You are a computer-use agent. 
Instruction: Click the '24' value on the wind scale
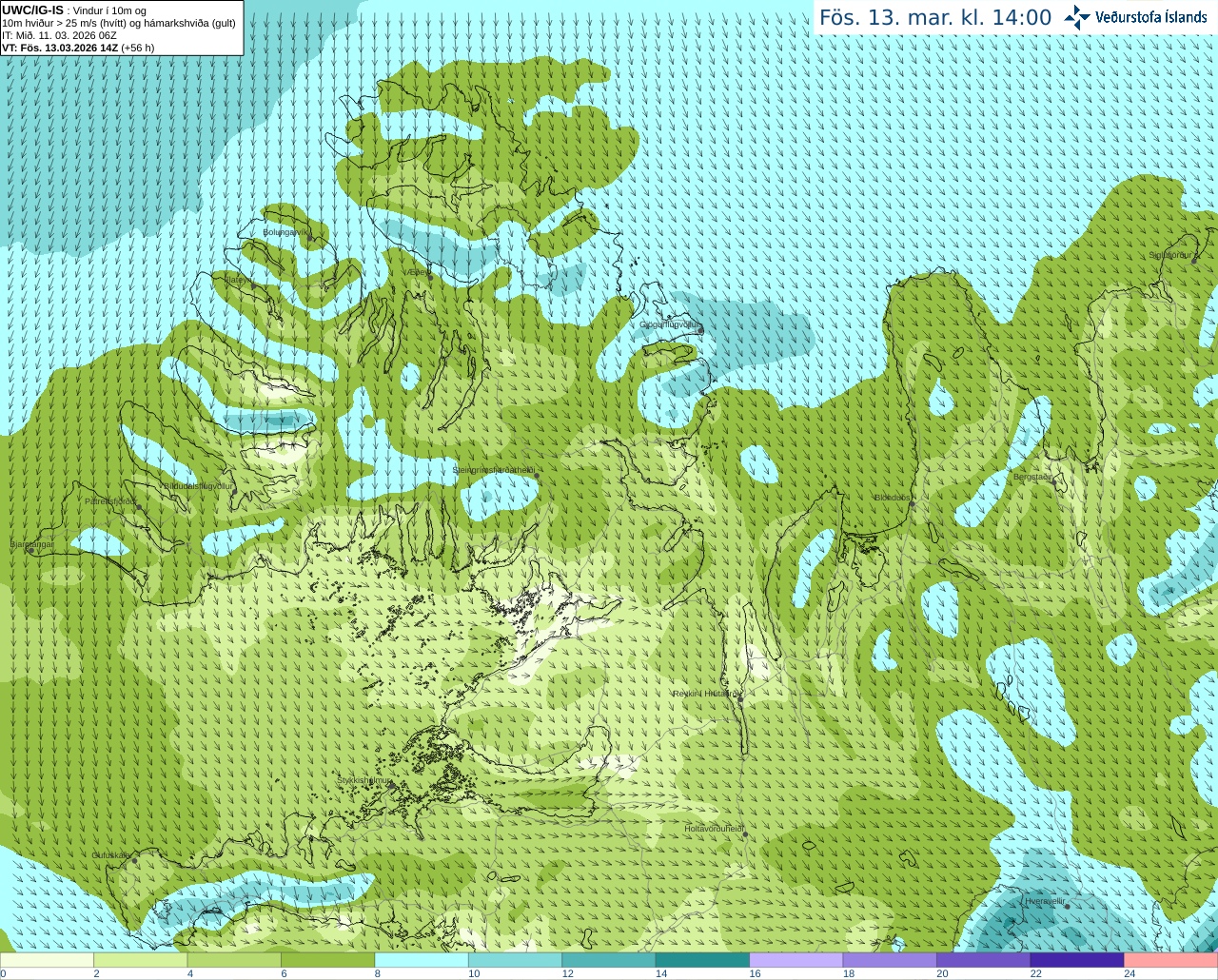[x=1130, y=973]
